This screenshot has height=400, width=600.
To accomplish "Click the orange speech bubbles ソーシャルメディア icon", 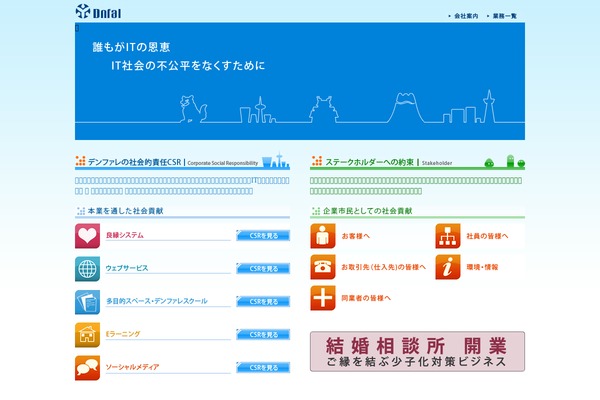I will pos(87,367).
